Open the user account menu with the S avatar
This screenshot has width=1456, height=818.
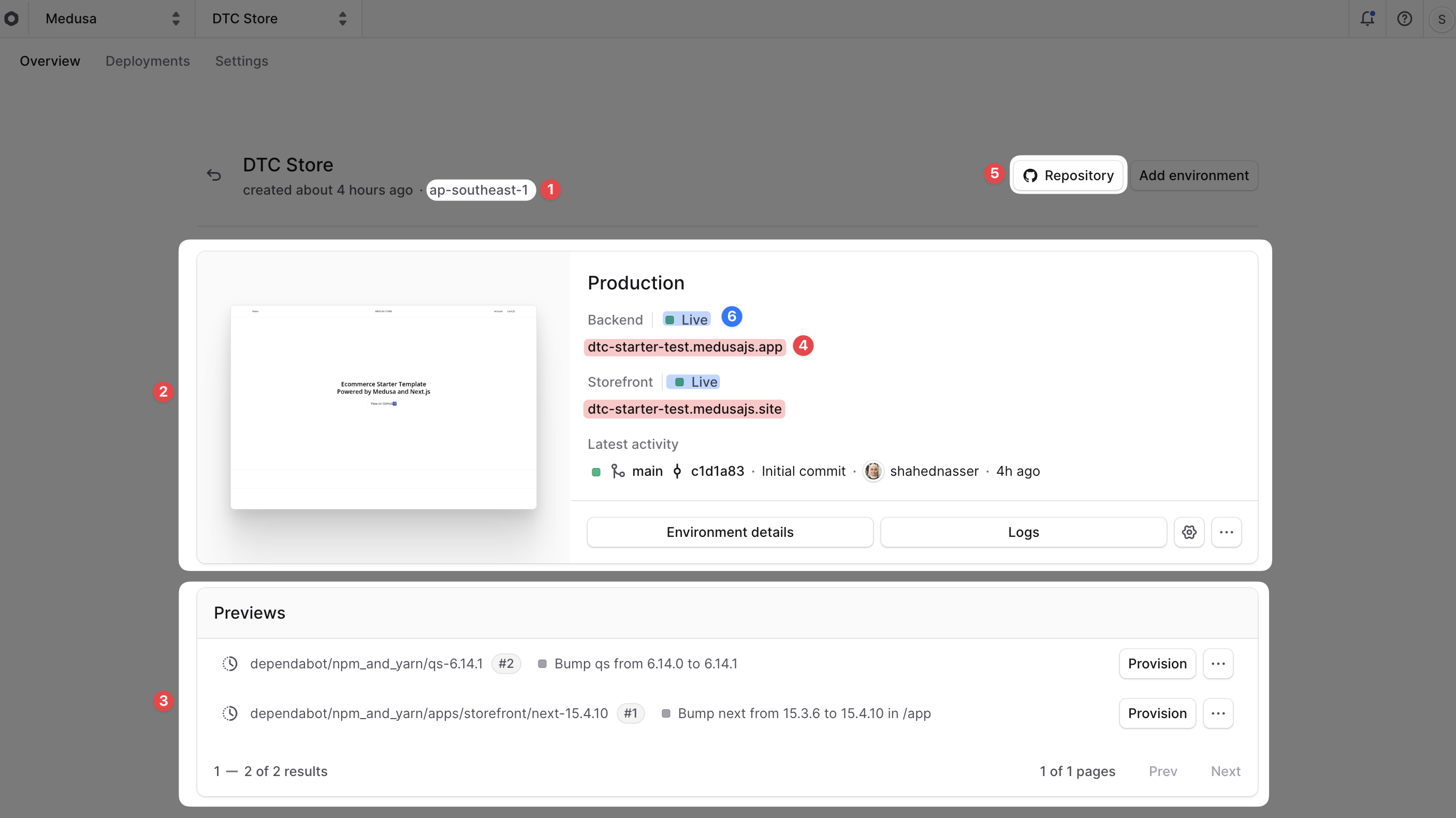[1441, 19]
